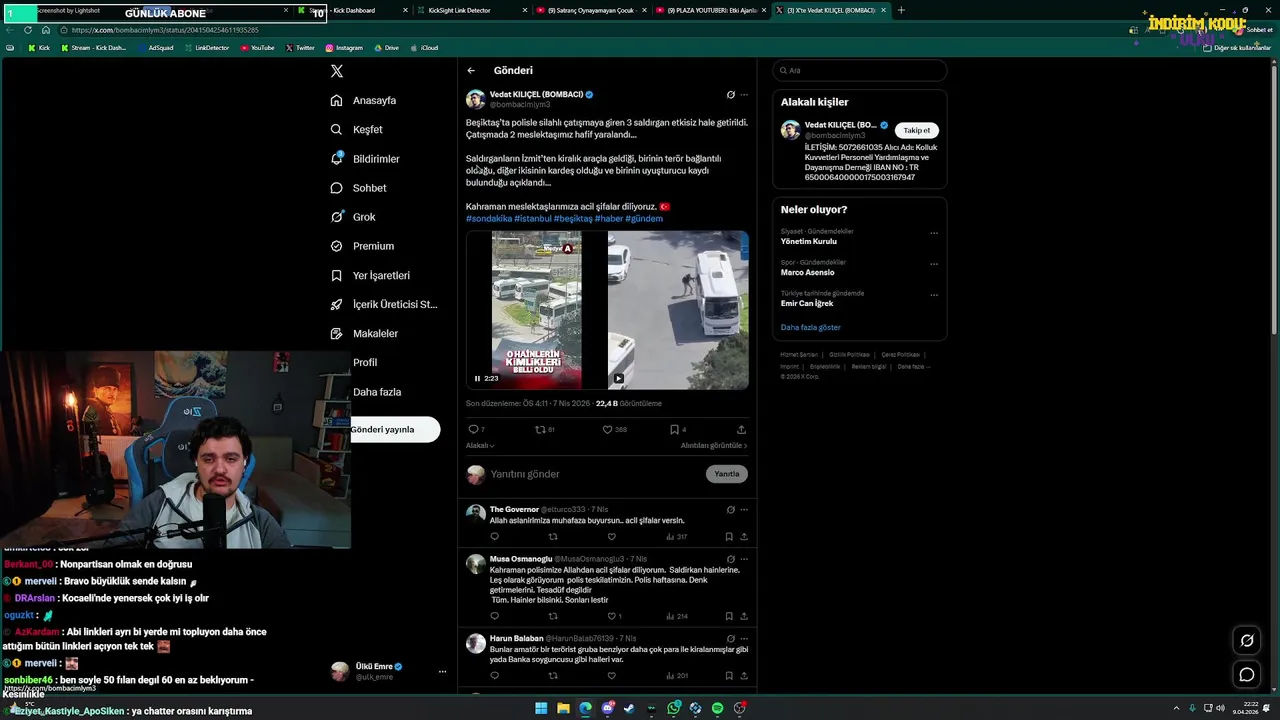
Task: Click the Ara search field
Action: (x=859, y=71)
